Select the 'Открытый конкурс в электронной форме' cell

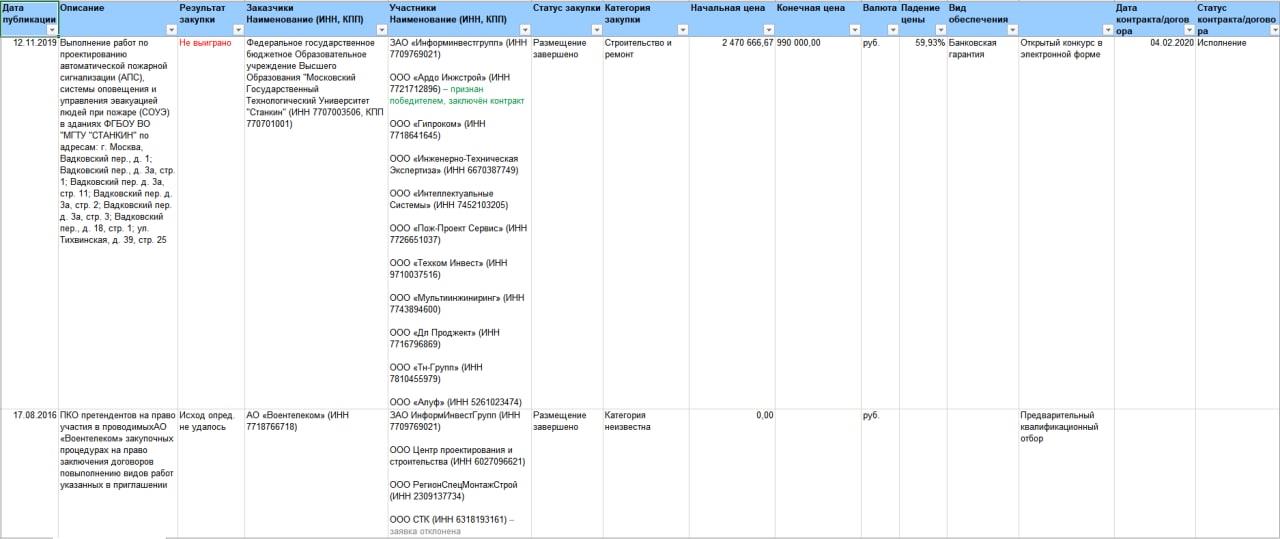tap(1066, 223)
